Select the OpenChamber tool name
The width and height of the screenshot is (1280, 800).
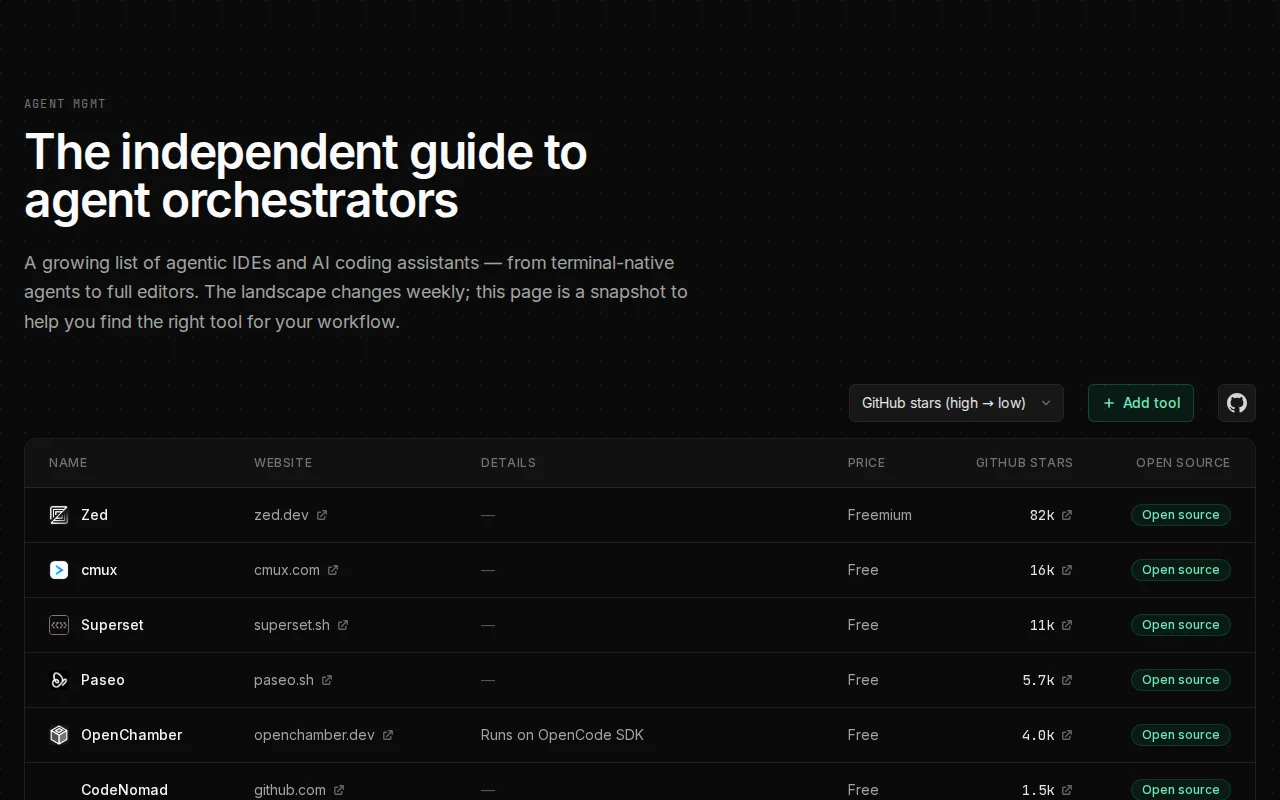tap(132, 735)
